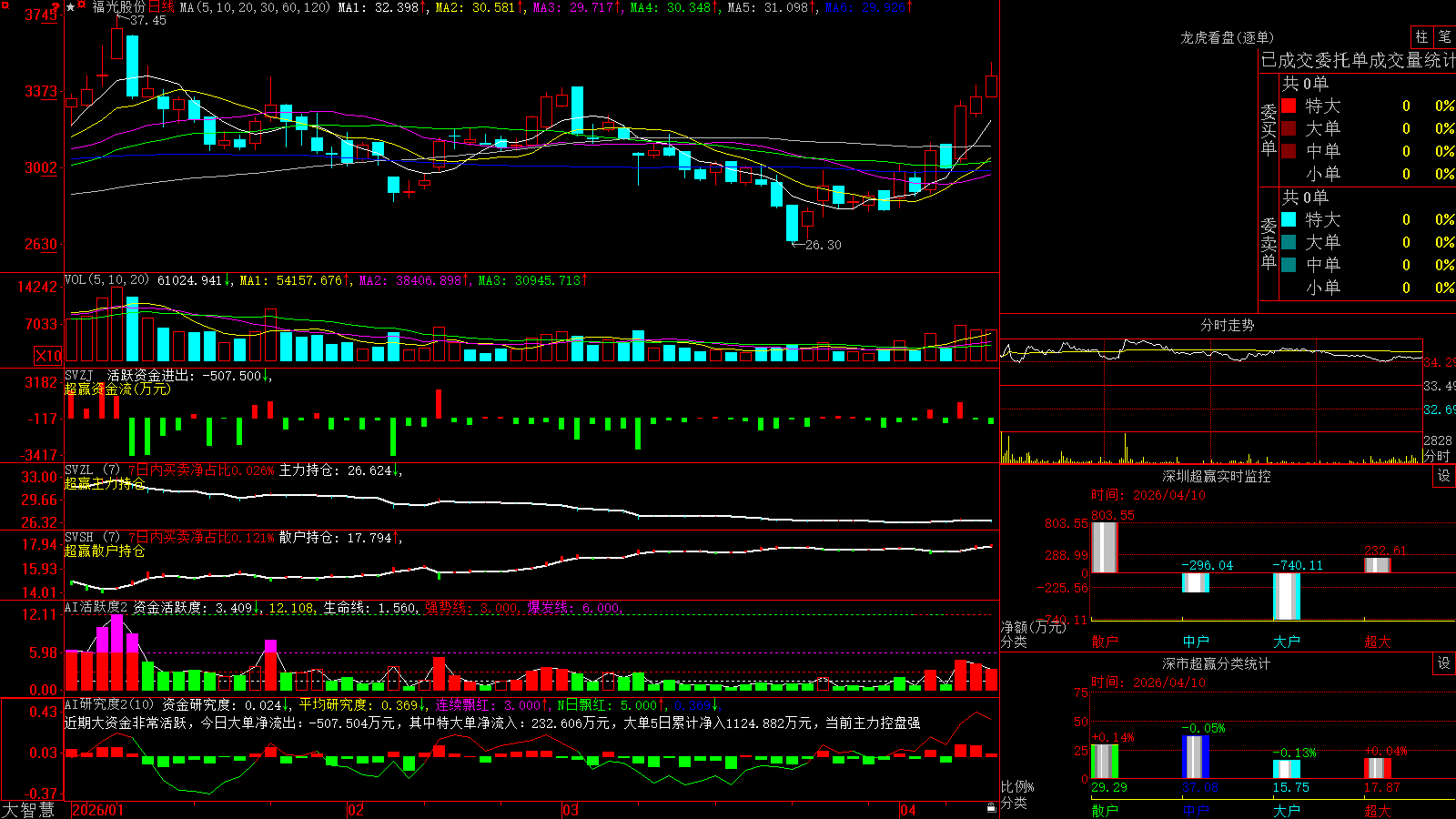Click the -740.11 大户 net amount bar

point(1287,596)
